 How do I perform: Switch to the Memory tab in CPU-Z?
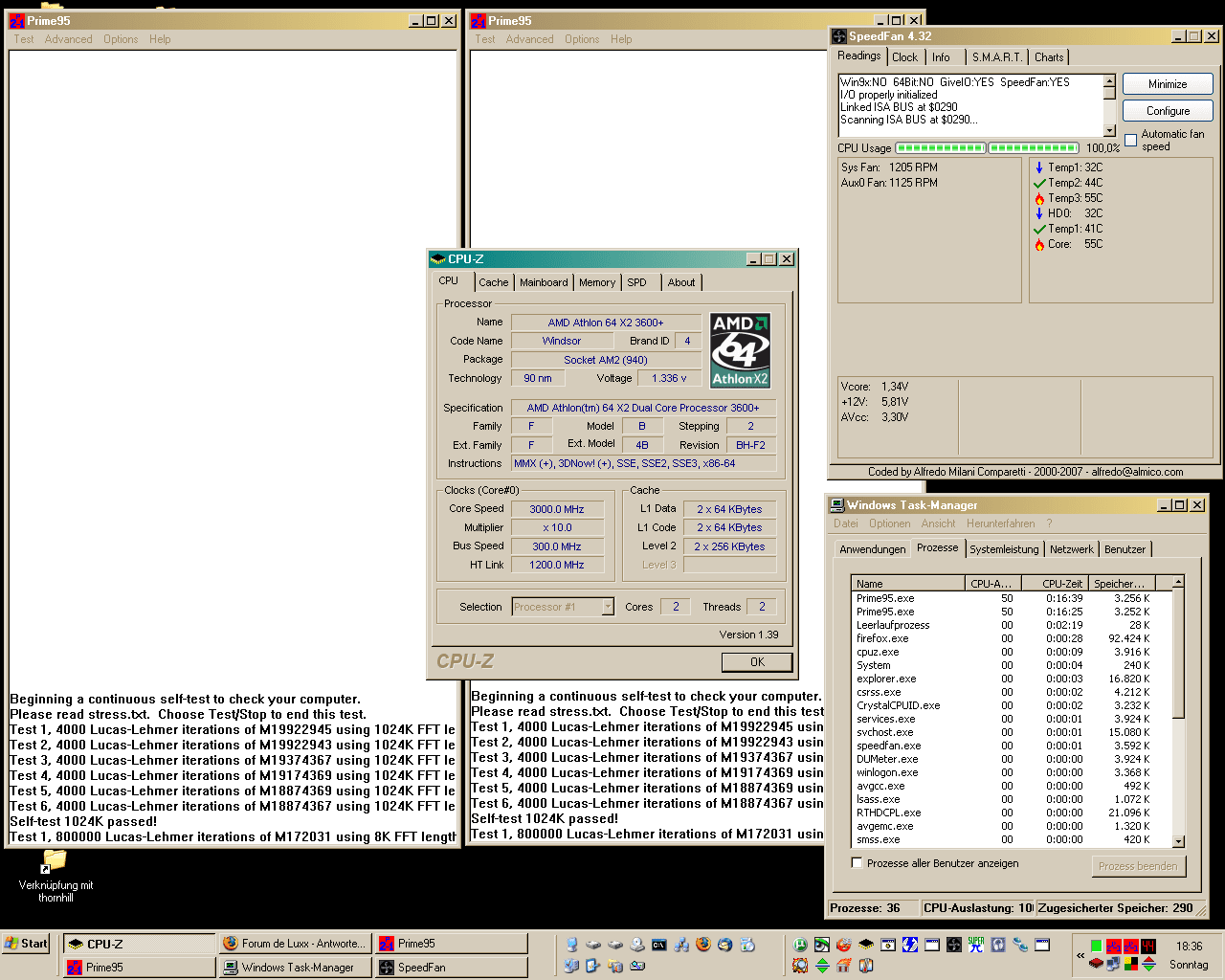coord(597,282)
